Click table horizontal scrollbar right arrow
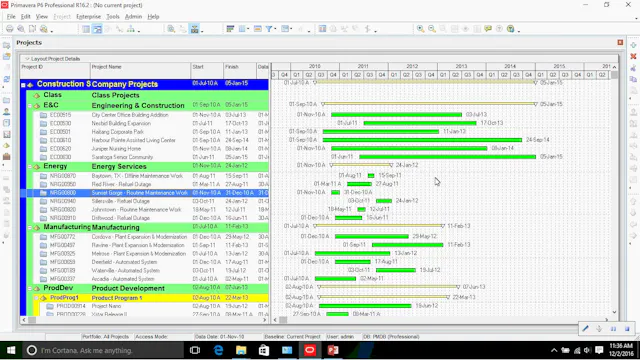 (264, 320)
